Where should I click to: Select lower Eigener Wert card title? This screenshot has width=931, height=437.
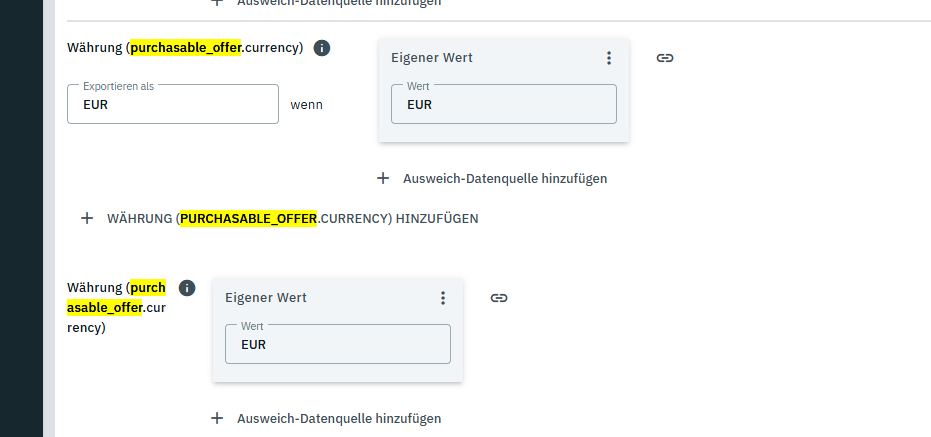click(266, 298)
